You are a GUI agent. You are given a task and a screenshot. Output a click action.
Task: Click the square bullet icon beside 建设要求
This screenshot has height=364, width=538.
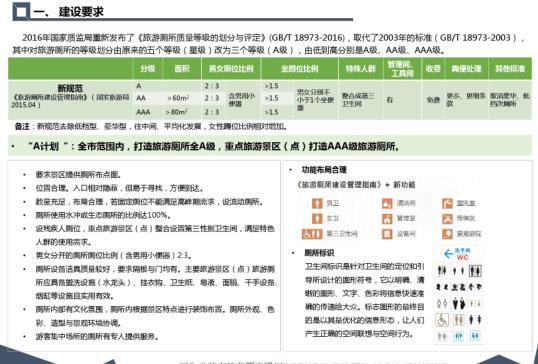(21, 12)
